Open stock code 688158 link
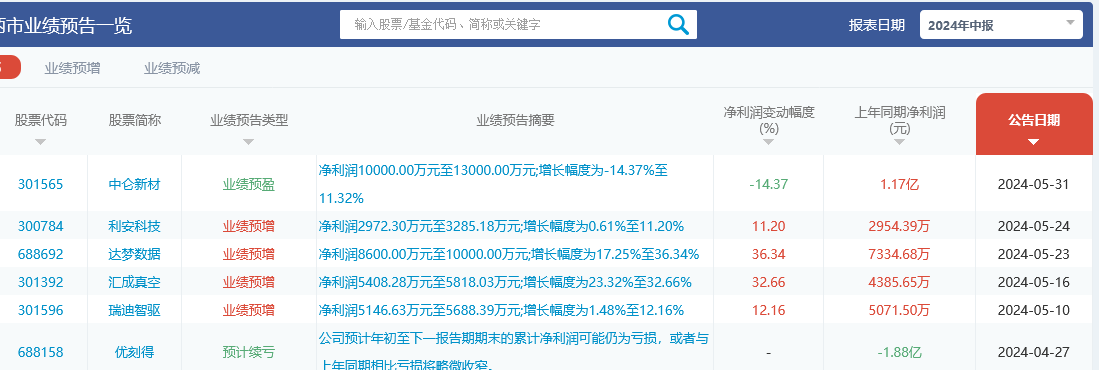The width and height of the screenshot is (1099, 370). [x=41, y=352]
